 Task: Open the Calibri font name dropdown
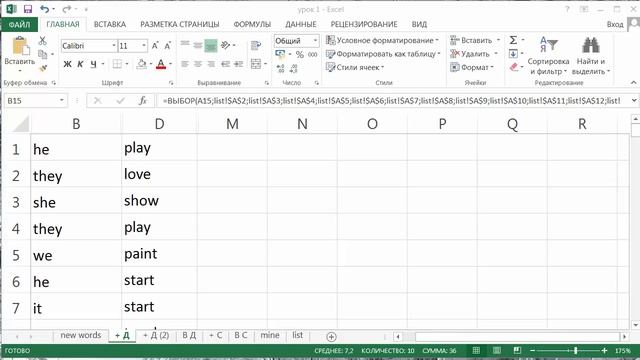click(114, 46)
